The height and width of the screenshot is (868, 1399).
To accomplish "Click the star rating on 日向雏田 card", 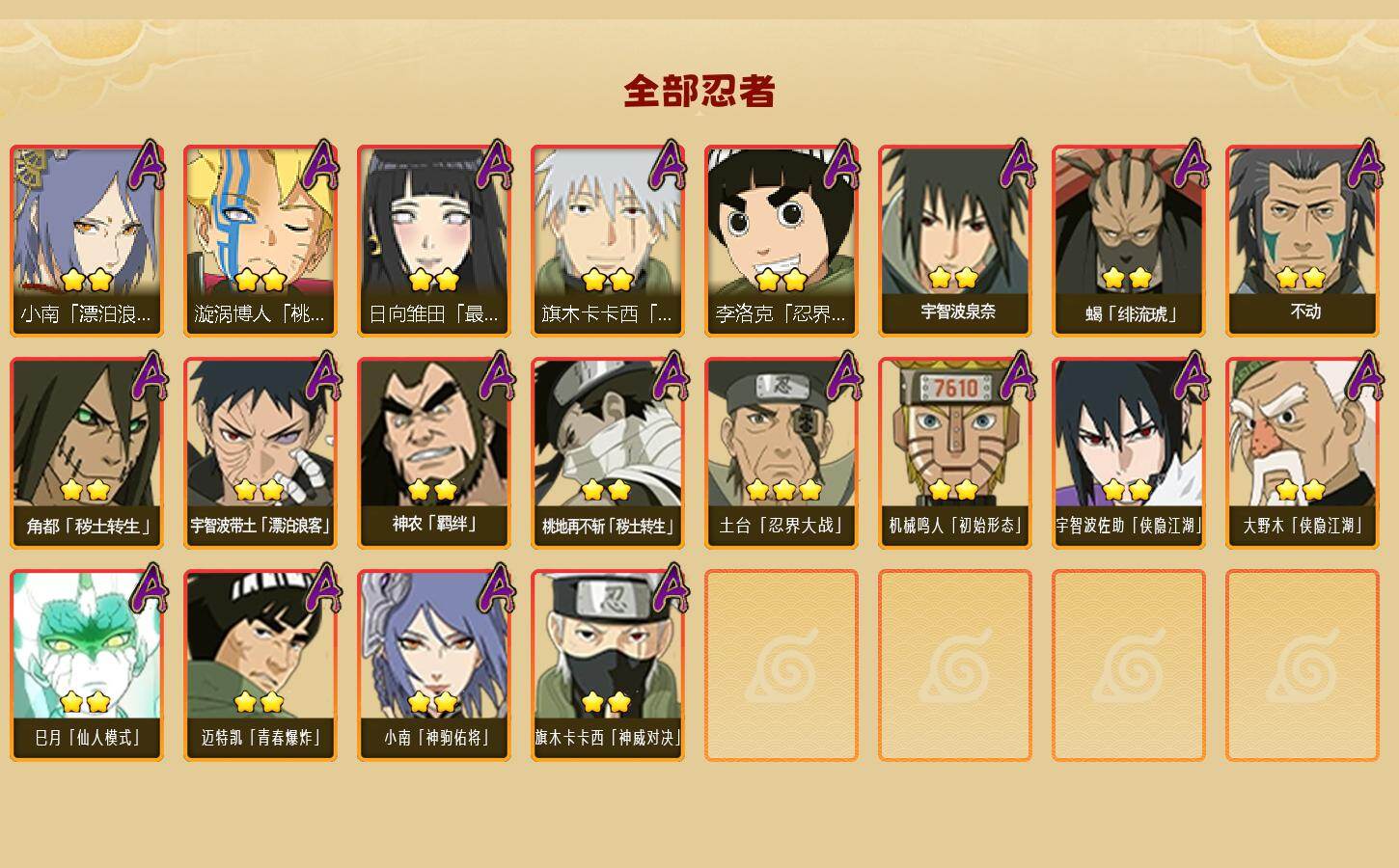I will (434, 281).
